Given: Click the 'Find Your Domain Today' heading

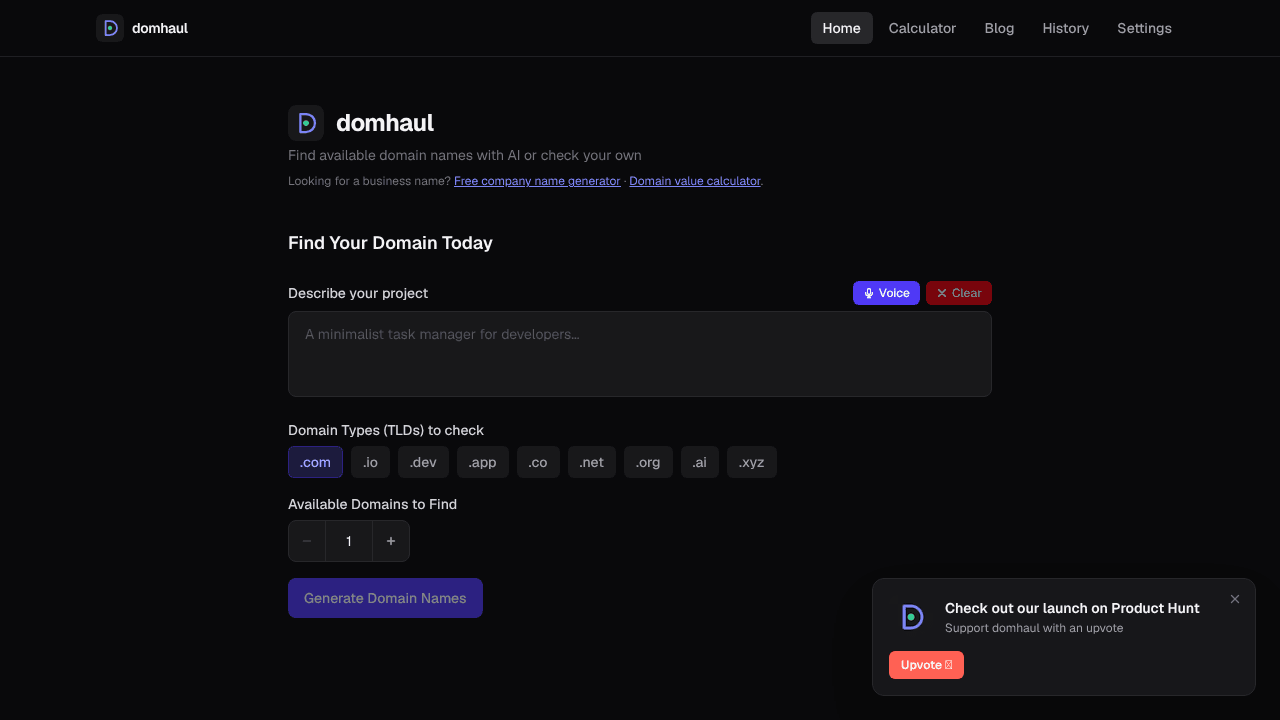Looking at the screenshot, I should click(390, 243).
